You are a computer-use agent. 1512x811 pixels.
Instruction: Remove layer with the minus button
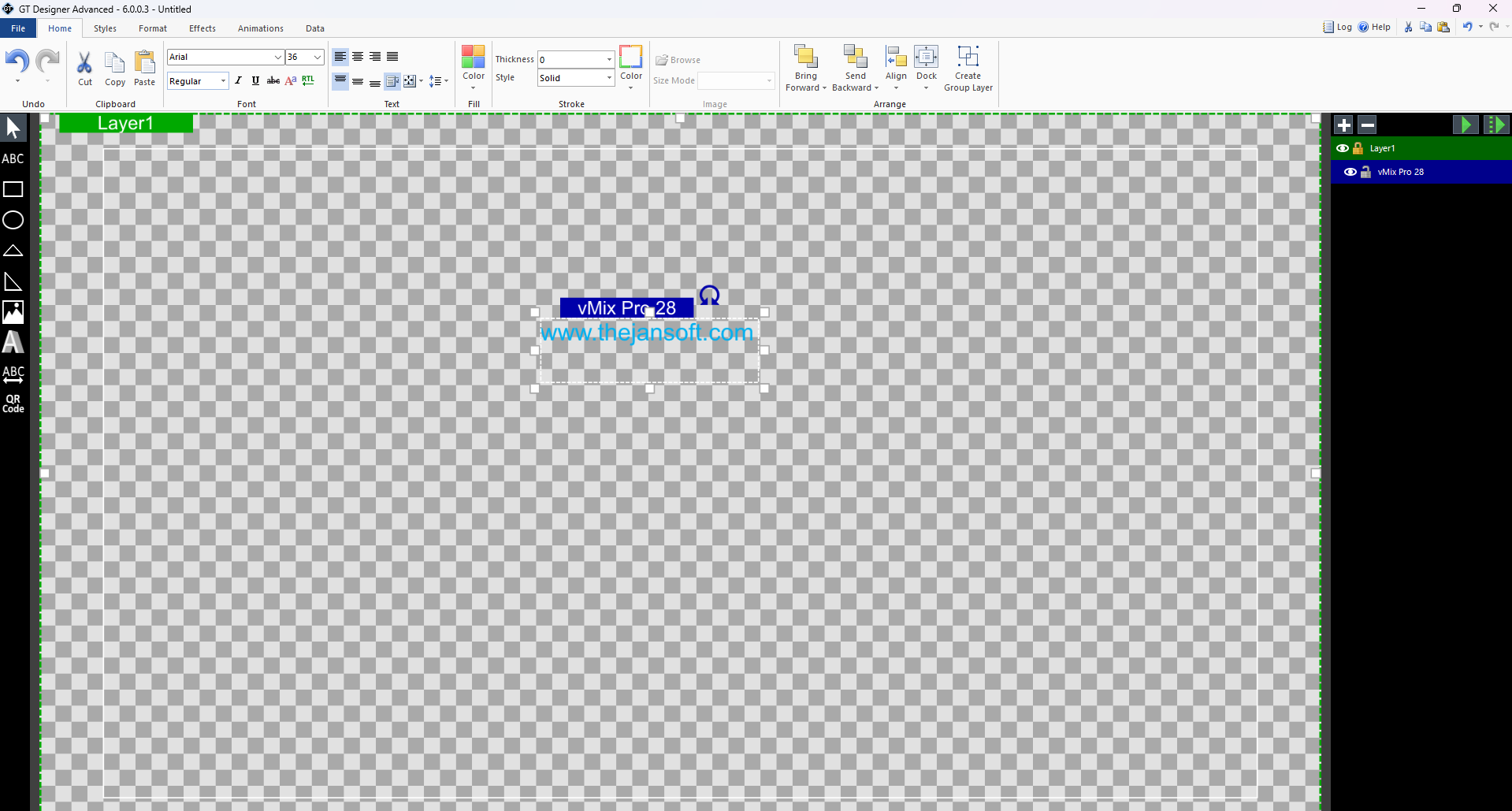[1368, 125]
